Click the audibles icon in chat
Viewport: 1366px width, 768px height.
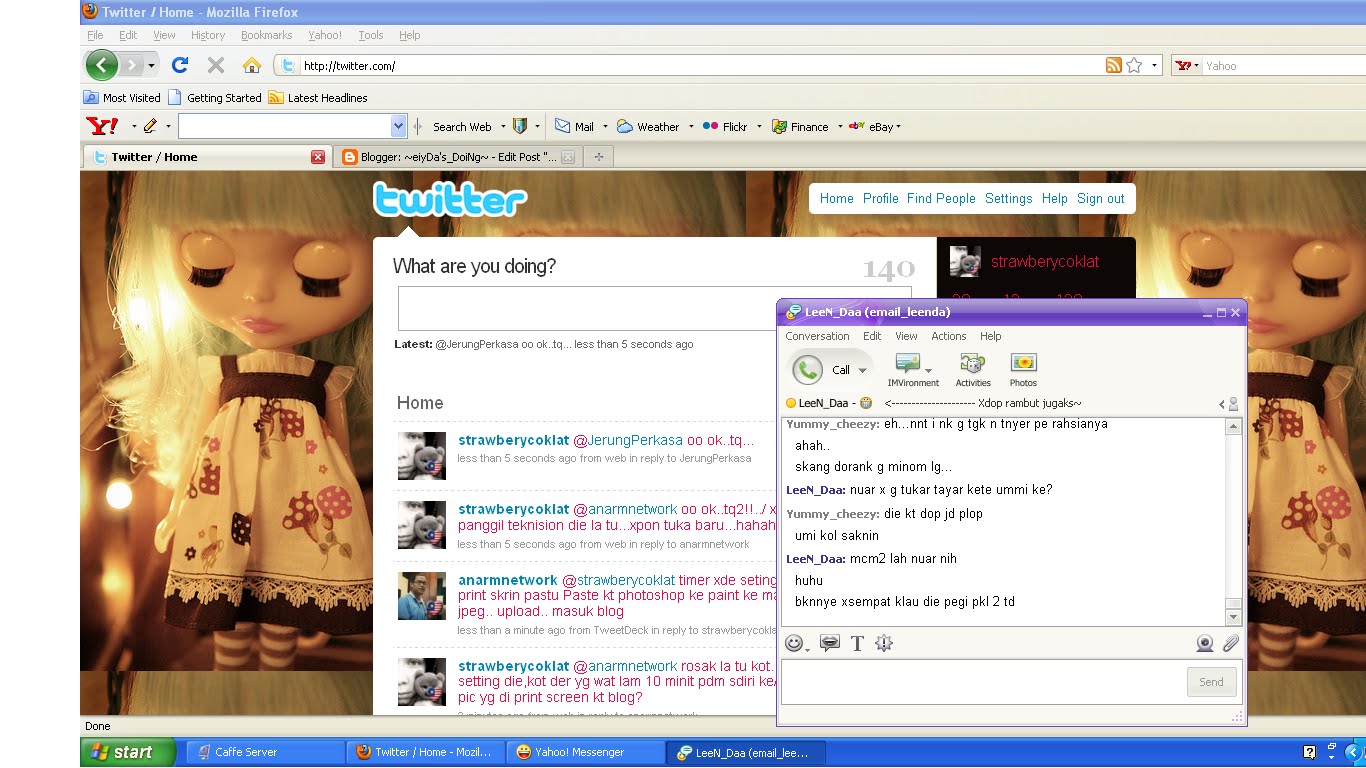click(x=830, y=644)
